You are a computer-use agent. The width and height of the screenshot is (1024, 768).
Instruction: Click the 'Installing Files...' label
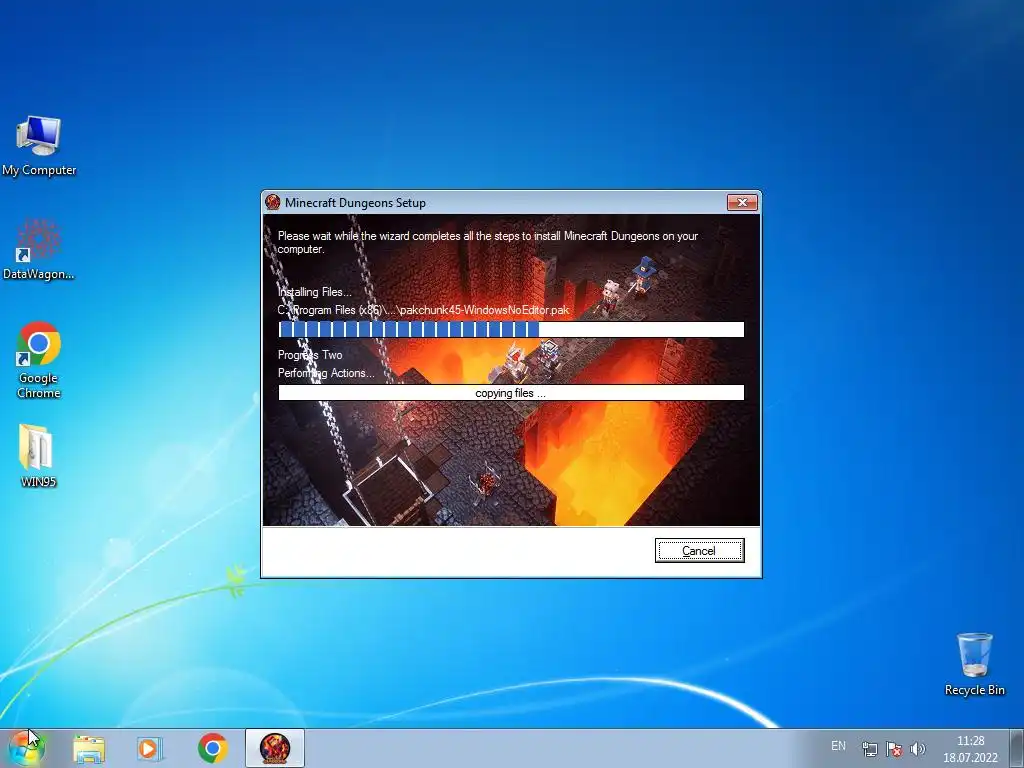[315, 292]
